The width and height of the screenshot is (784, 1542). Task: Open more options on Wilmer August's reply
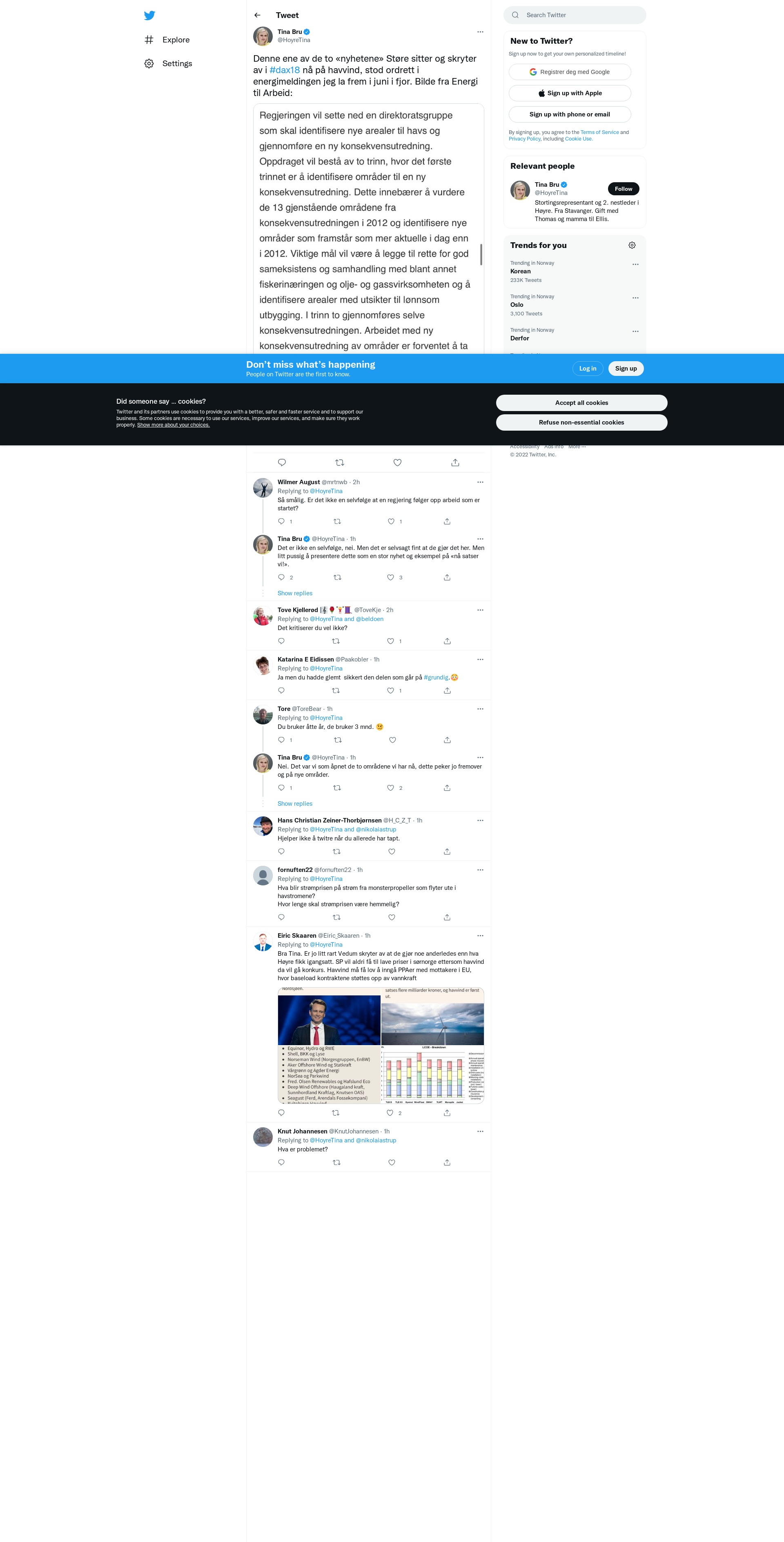click(x=480, y=482)
